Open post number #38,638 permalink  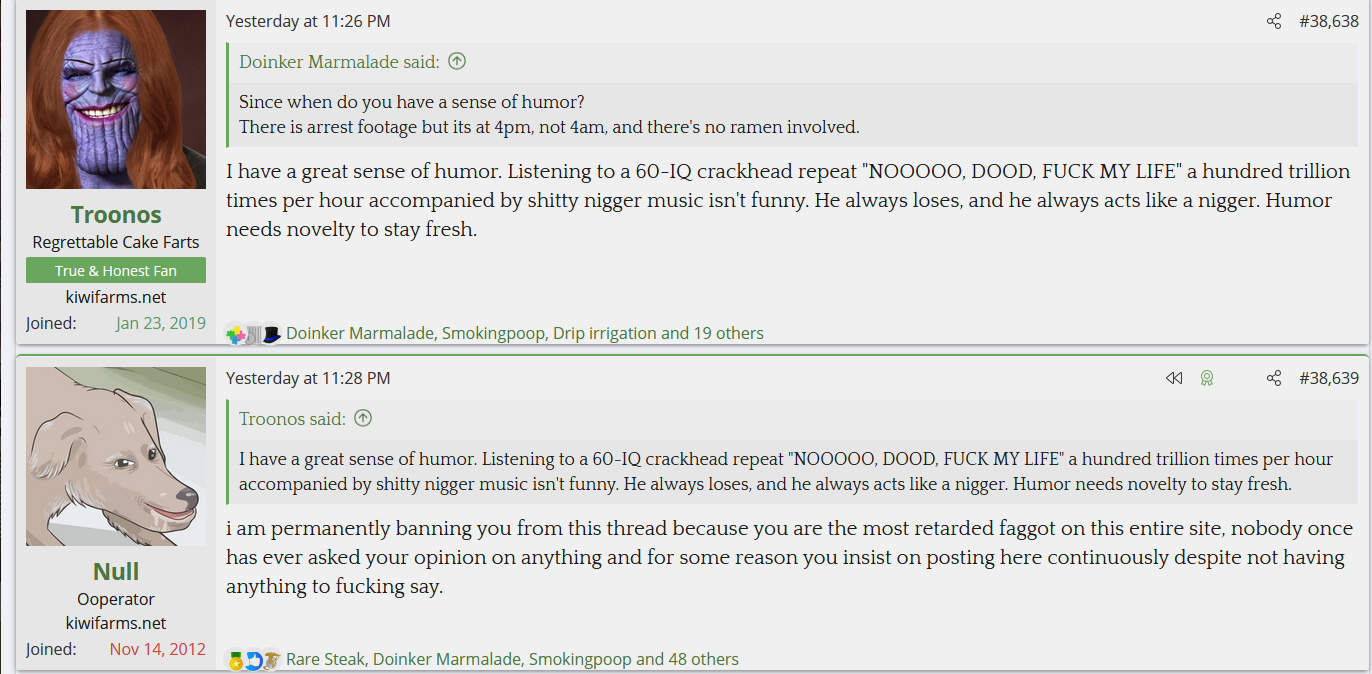(x=1328, y=22)
